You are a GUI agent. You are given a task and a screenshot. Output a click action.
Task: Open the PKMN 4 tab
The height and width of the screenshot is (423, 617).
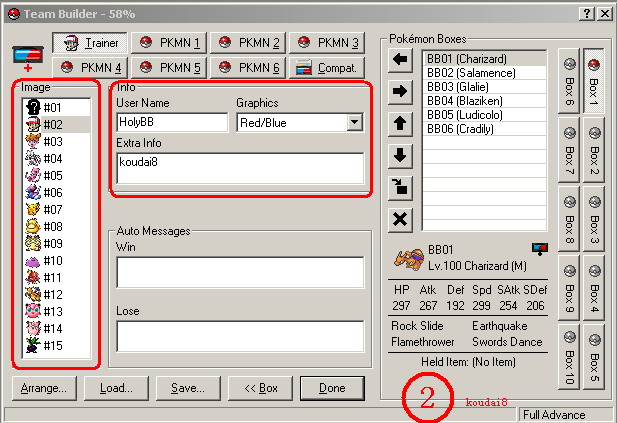(90, 68)
